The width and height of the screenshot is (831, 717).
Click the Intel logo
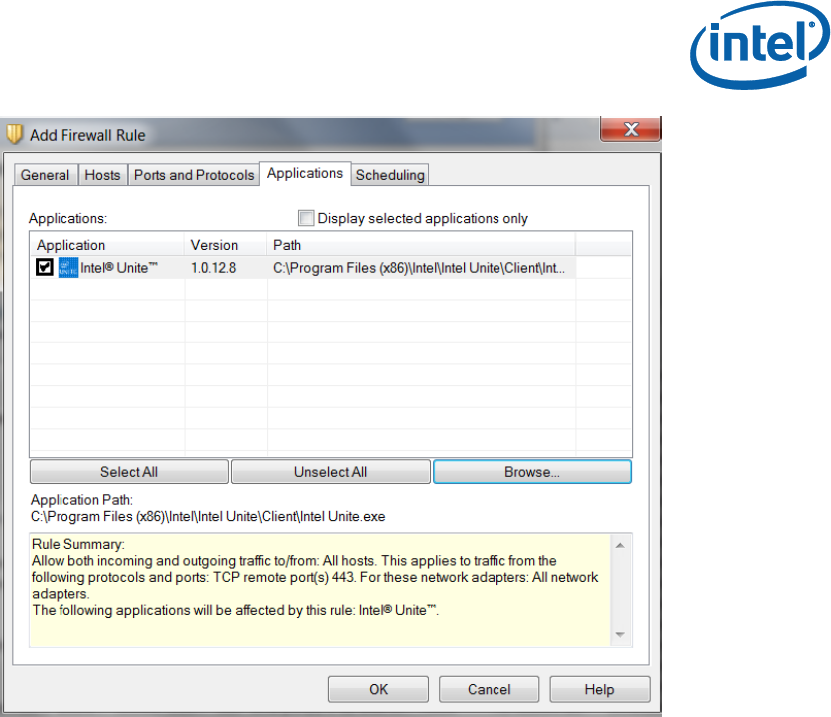(x=759, y=46)
